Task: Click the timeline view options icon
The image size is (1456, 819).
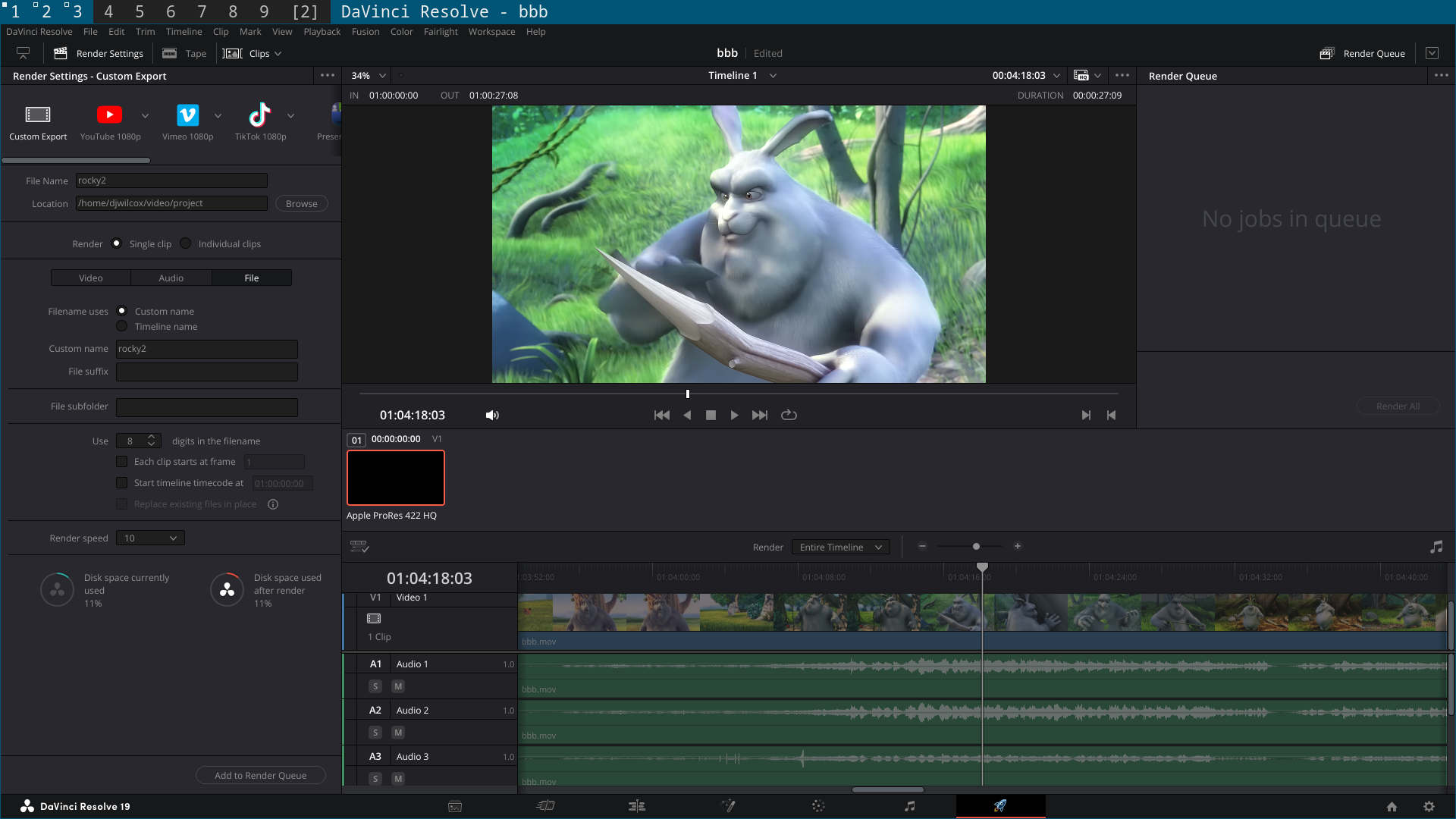Action: (x=359, y=547)
